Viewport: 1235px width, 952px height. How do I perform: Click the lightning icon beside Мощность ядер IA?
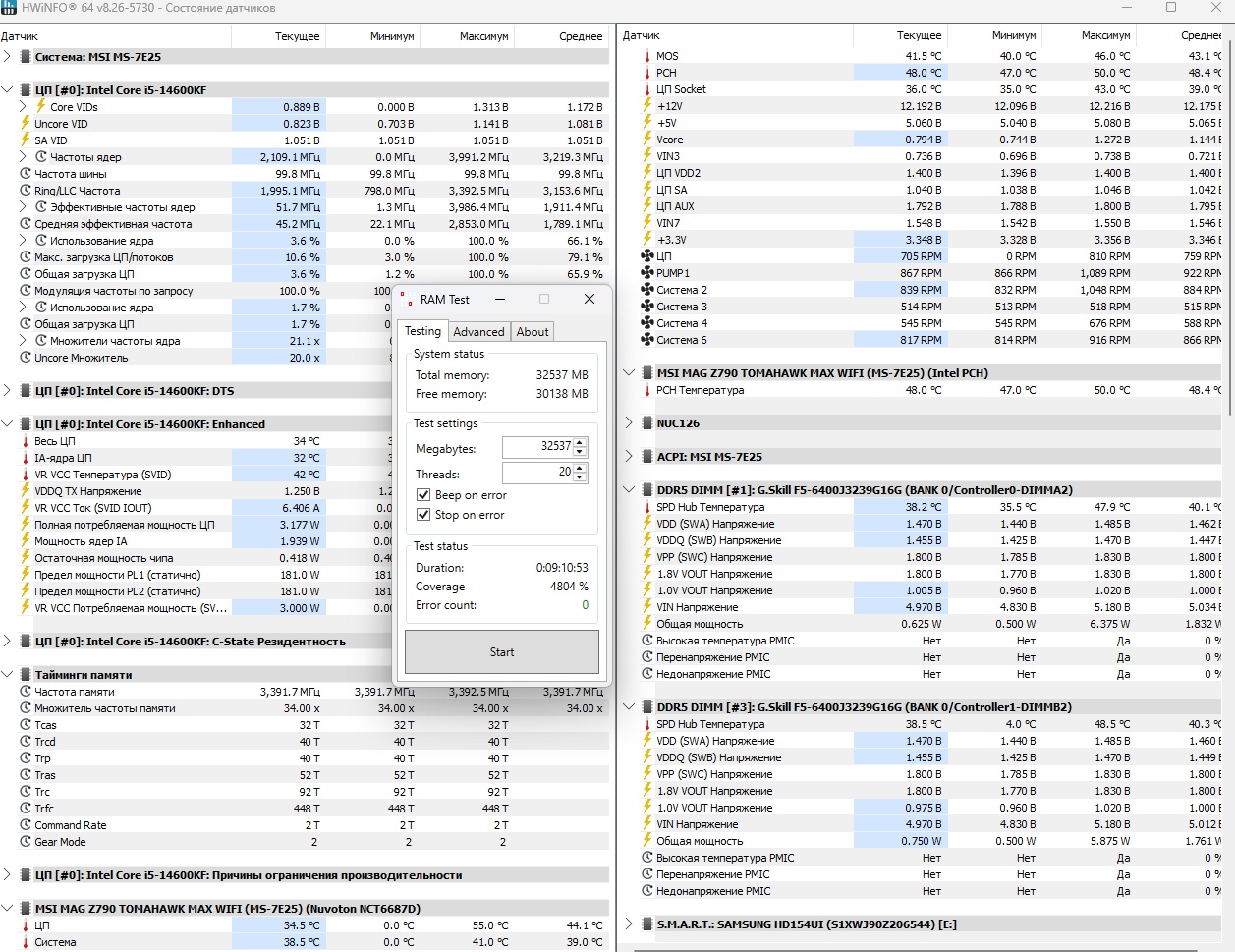(x=26, y=541)
